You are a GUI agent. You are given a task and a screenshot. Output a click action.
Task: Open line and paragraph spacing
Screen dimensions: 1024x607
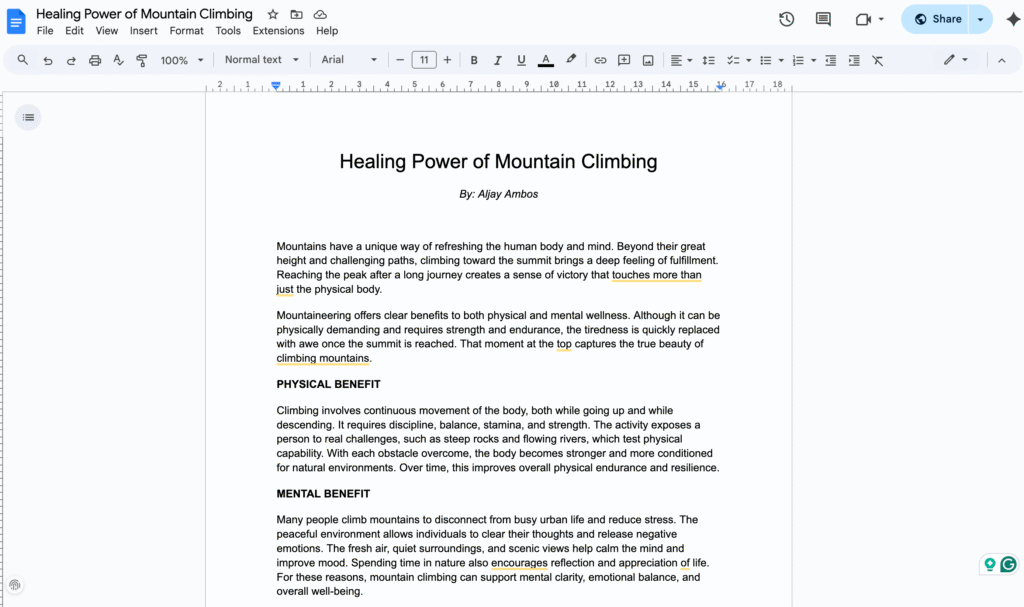click(x=709, y=60)
